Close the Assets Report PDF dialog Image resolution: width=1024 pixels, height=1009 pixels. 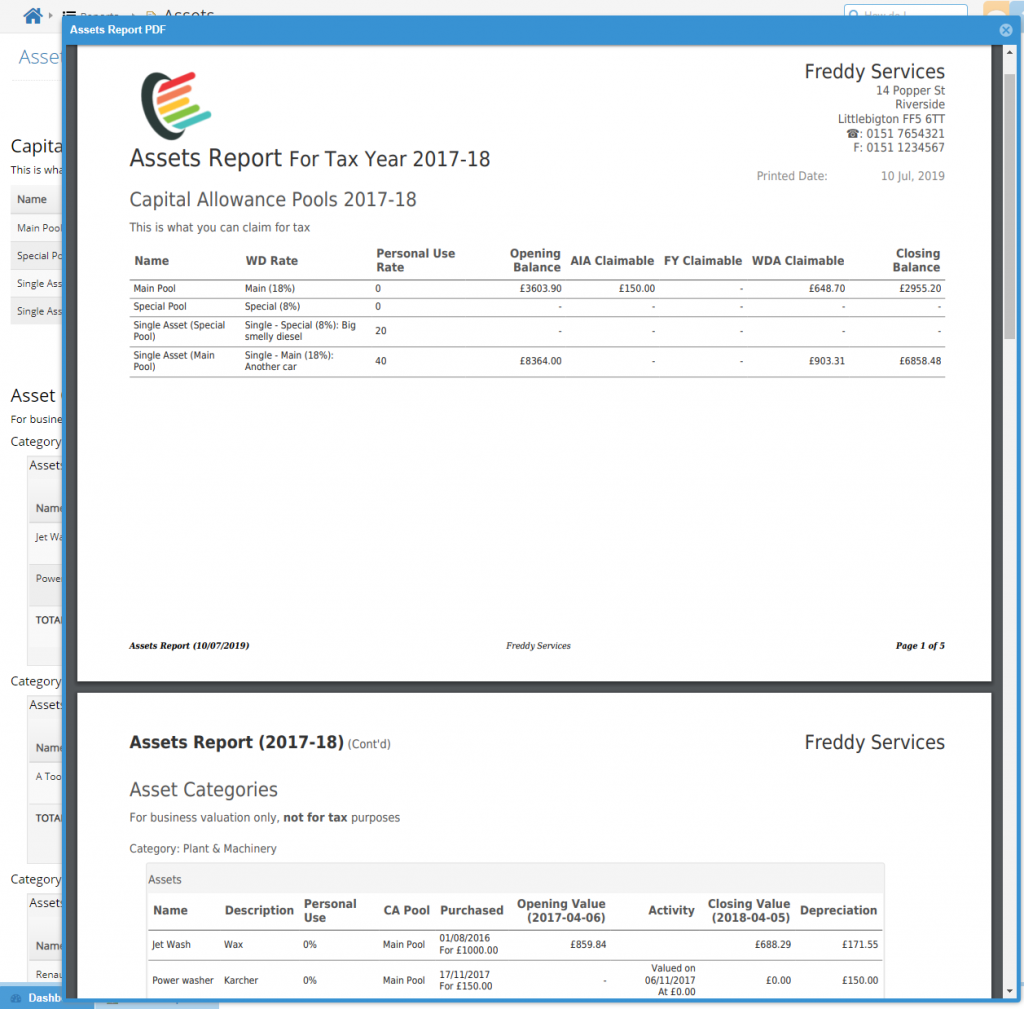1006,30
